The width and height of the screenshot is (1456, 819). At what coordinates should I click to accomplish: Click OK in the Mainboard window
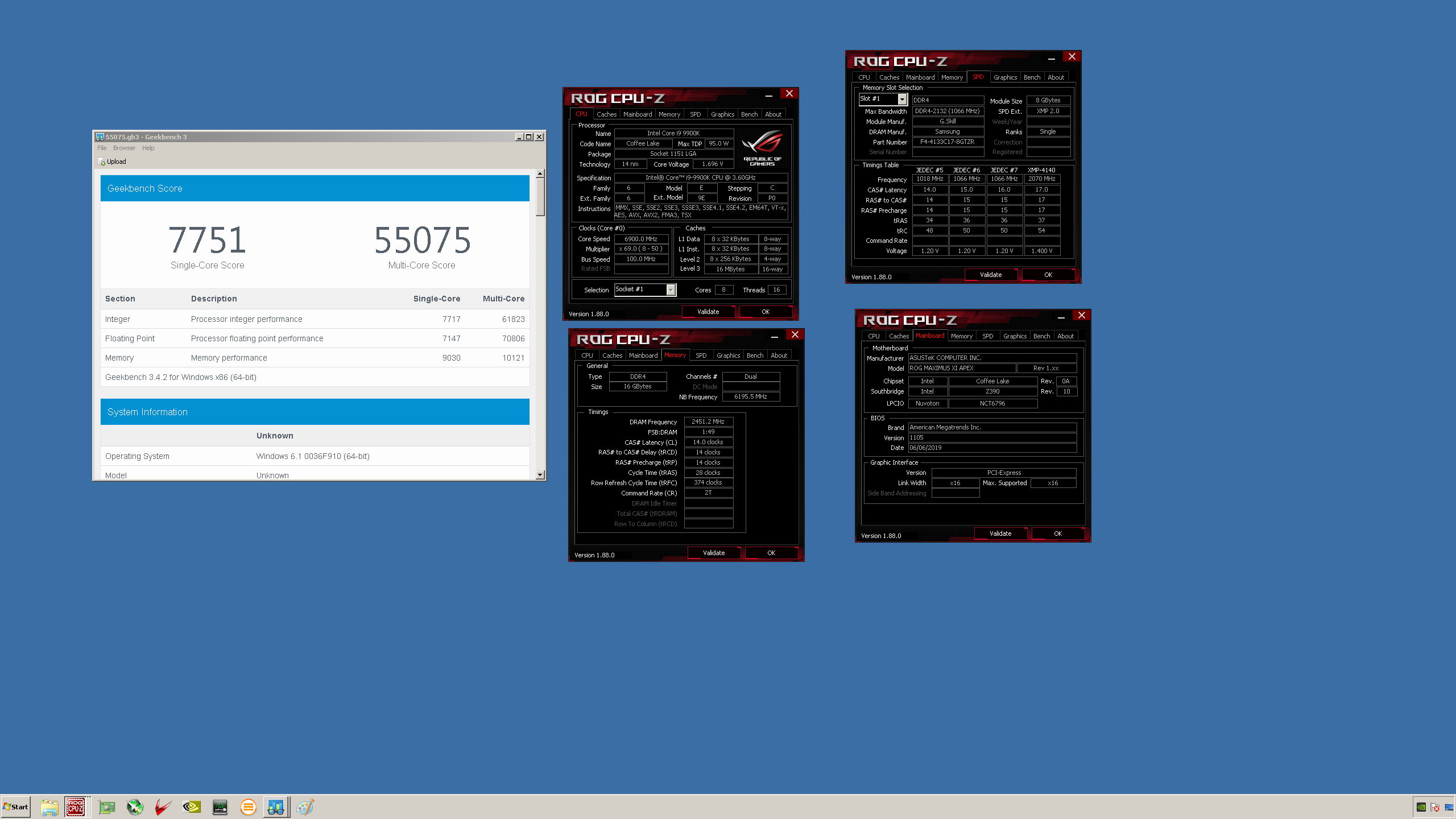tap(1058, 533)
